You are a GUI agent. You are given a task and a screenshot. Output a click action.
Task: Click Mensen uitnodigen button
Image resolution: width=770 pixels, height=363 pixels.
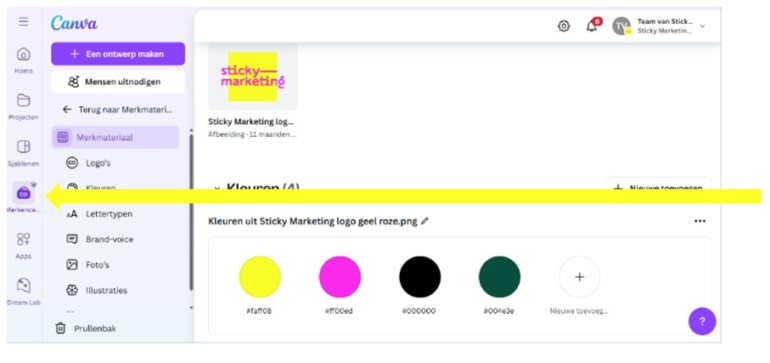(118, 82)
